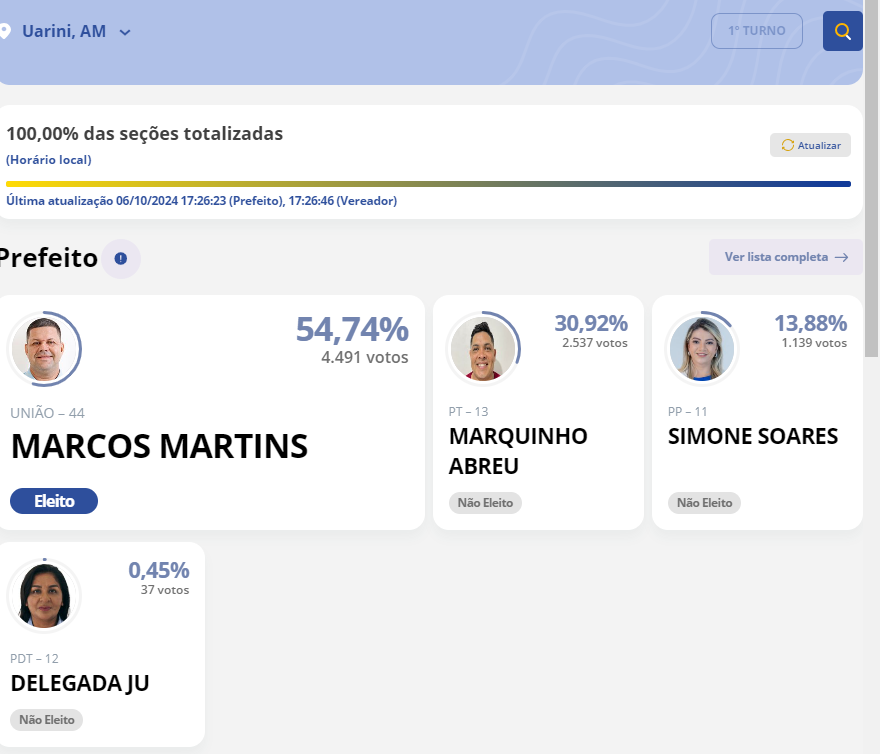Screen dimensions: 880x754
Task: Click Marquinho Abreu candidate photo
Action: tap(483, 349)
